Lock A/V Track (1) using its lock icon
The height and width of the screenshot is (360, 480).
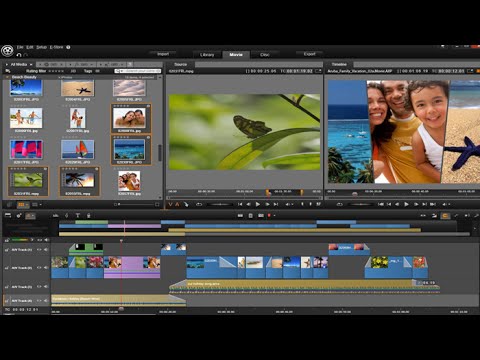7,249
